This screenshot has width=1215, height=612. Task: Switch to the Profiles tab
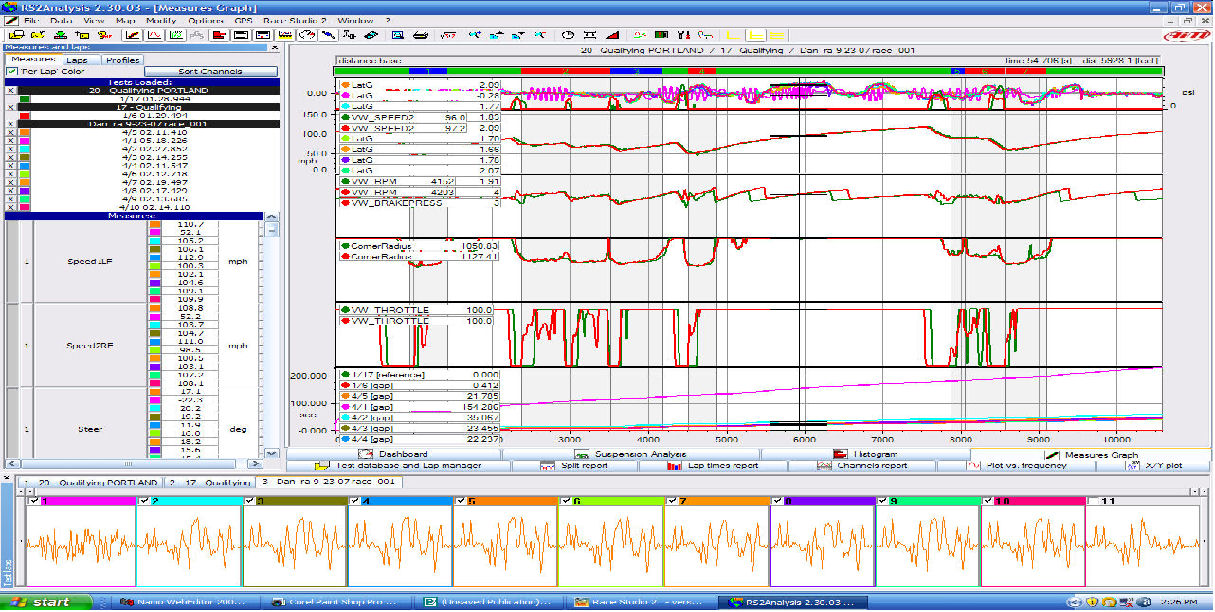123,59
